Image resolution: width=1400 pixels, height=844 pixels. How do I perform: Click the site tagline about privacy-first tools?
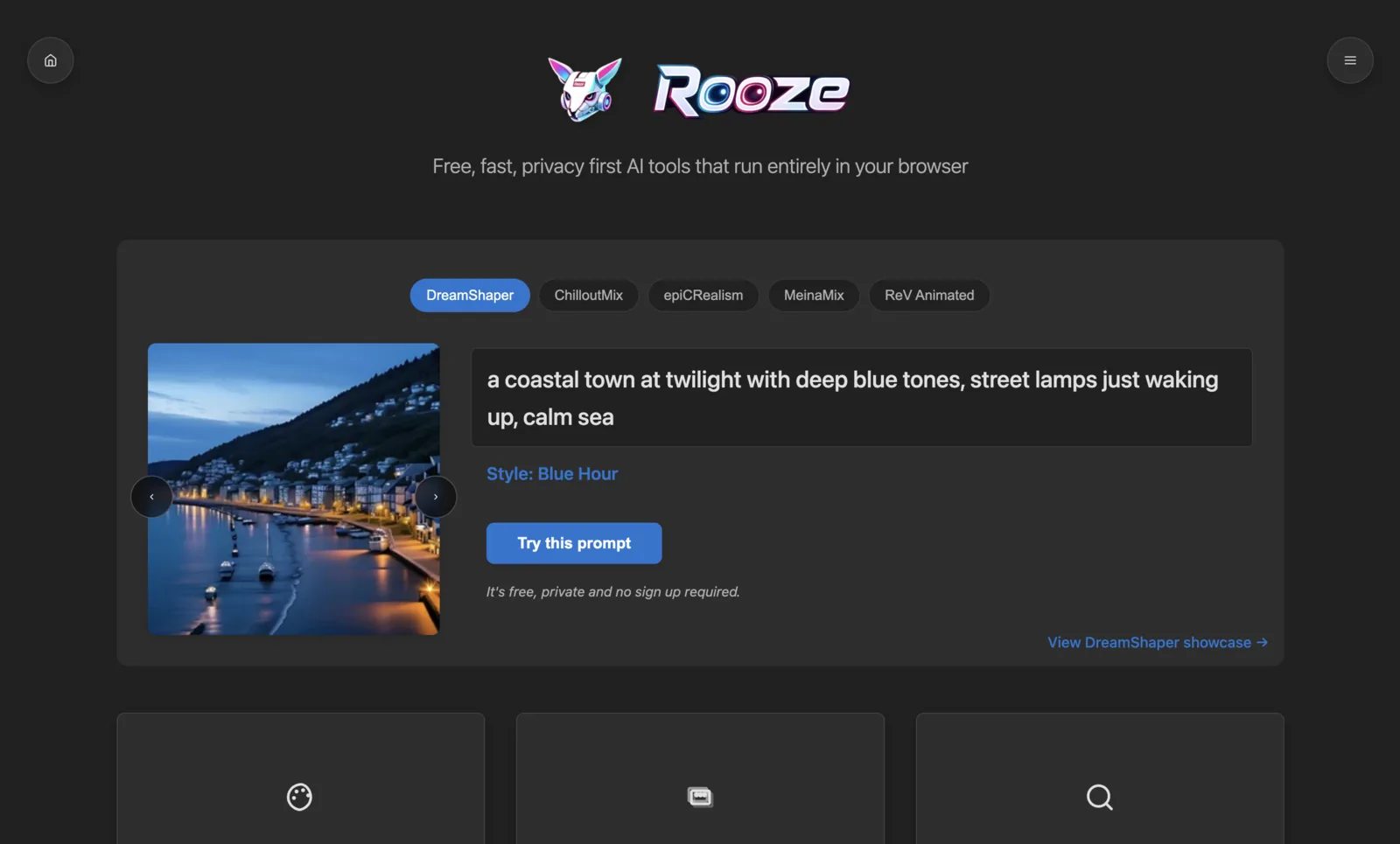pyautogui.click(x=700, y=166)
